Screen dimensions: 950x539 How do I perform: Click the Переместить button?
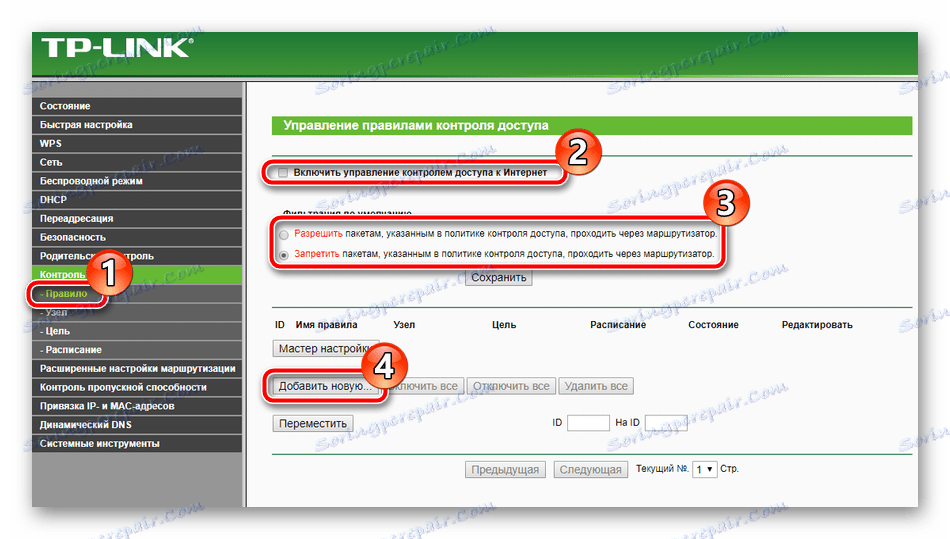pos(313,423)
